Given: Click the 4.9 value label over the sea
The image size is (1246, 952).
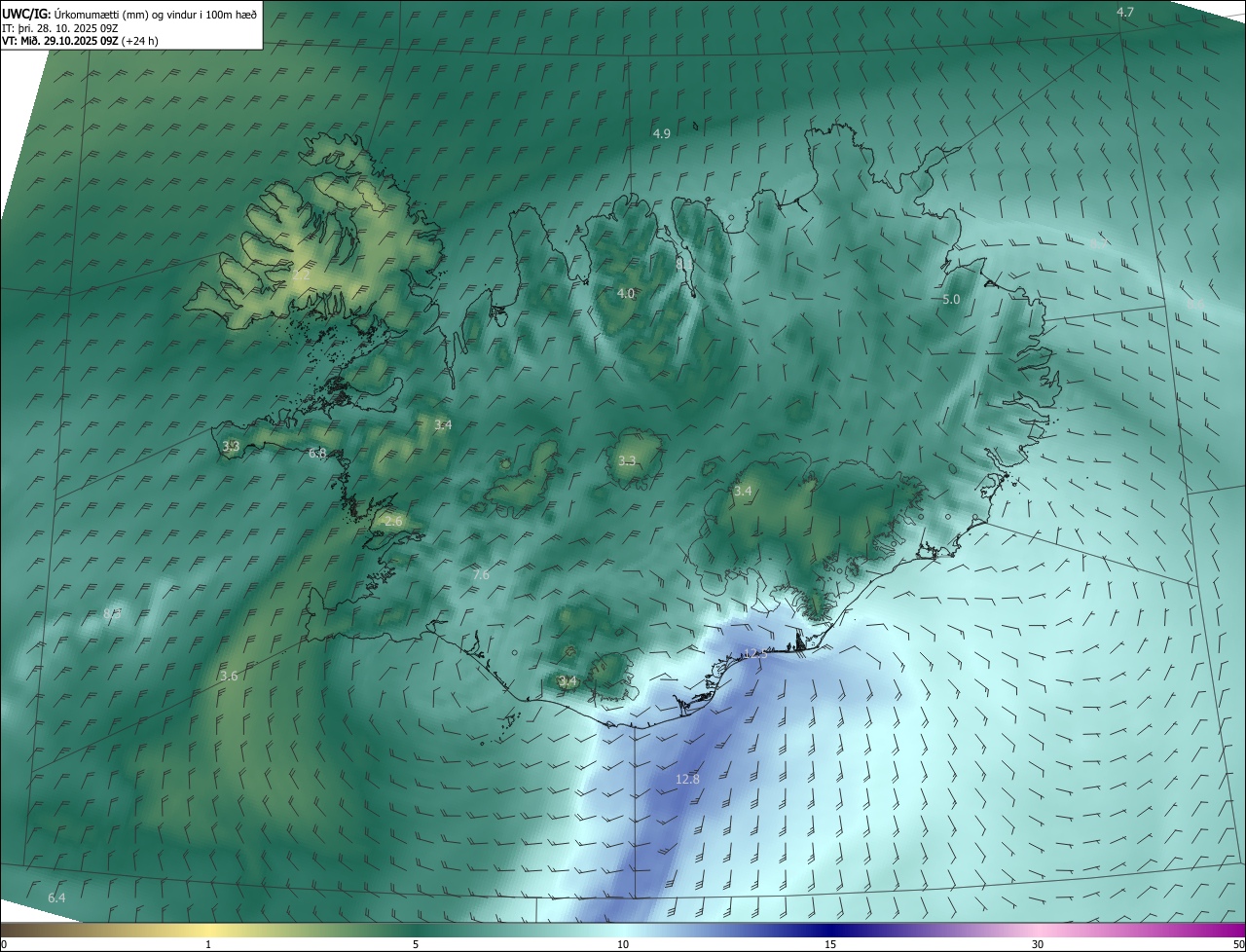Looking at the screenshot, I should pyautogui.click(x=662, y=133).
